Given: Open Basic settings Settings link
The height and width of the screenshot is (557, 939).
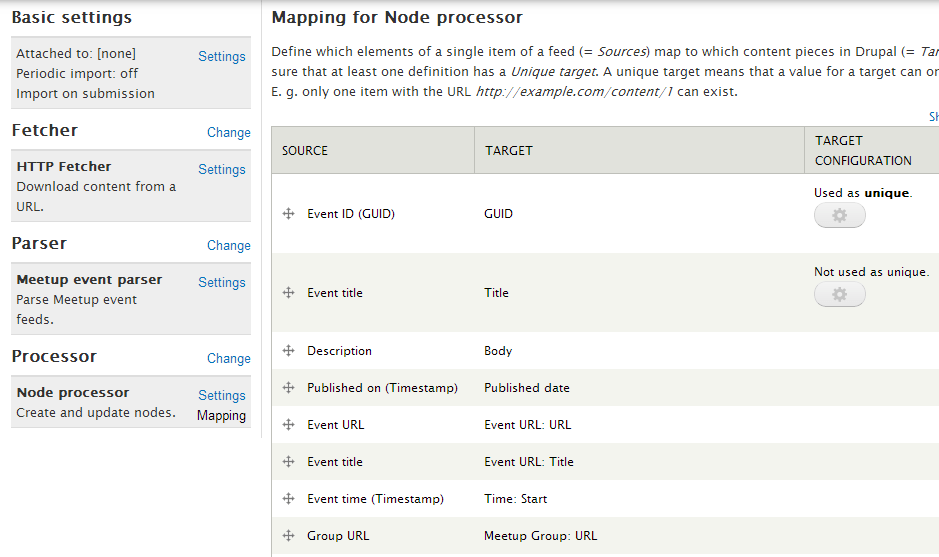Looking at the screenshot, I should point(222,56).
